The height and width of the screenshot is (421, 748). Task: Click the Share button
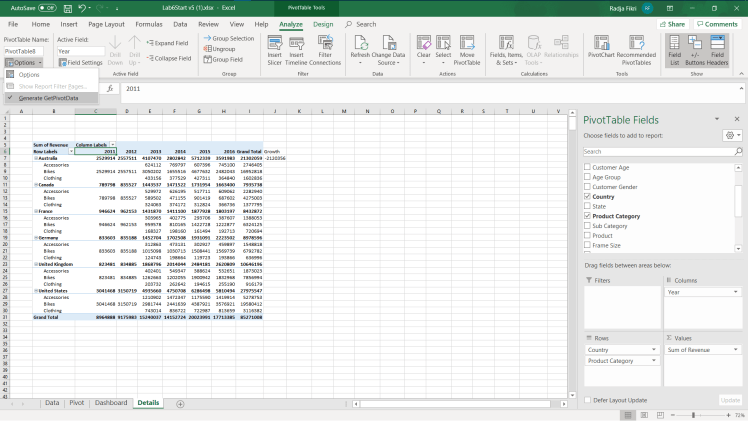672,23
